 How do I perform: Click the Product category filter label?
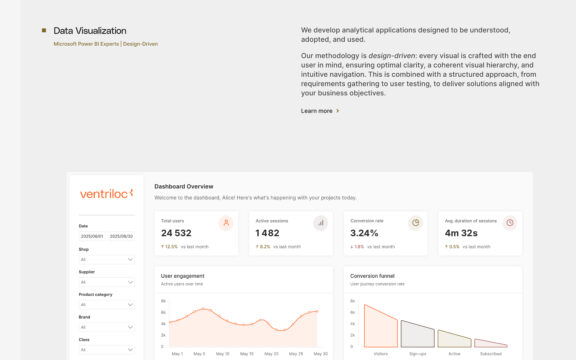[x=96, y=295]
